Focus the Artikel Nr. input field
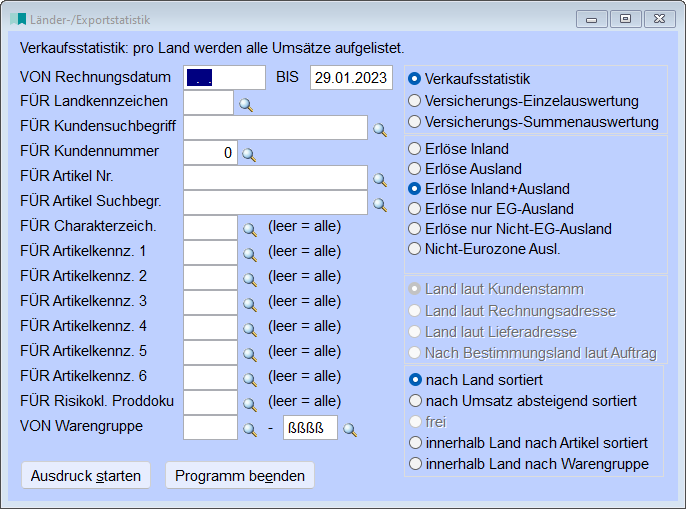686x509 pixels. (276, 177)
